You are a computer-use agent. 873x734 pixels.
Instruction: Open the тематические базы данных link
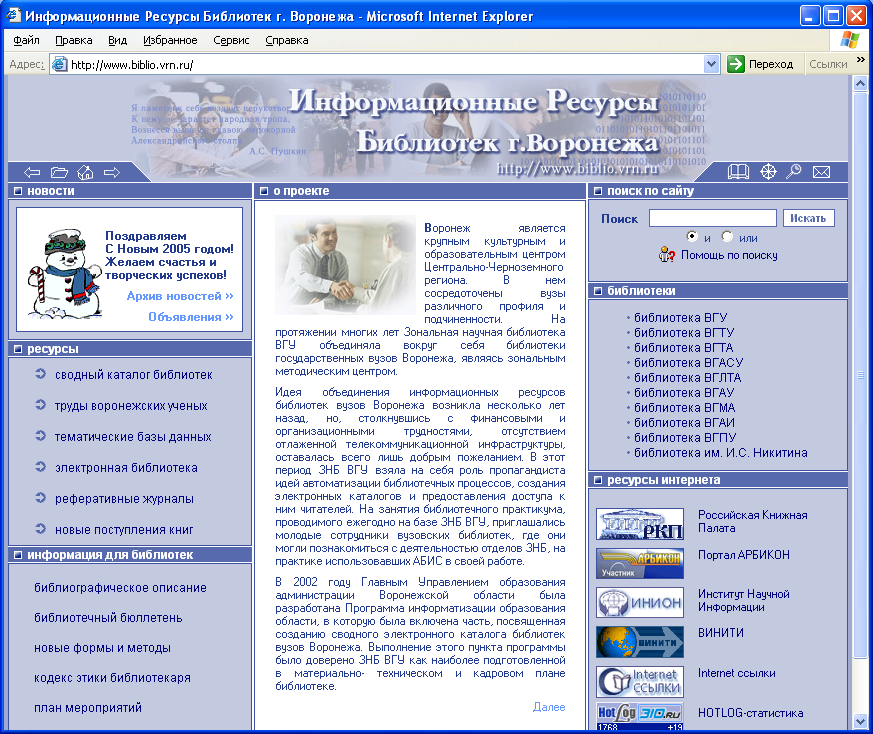pyautogui.click(x=133, y=437)
